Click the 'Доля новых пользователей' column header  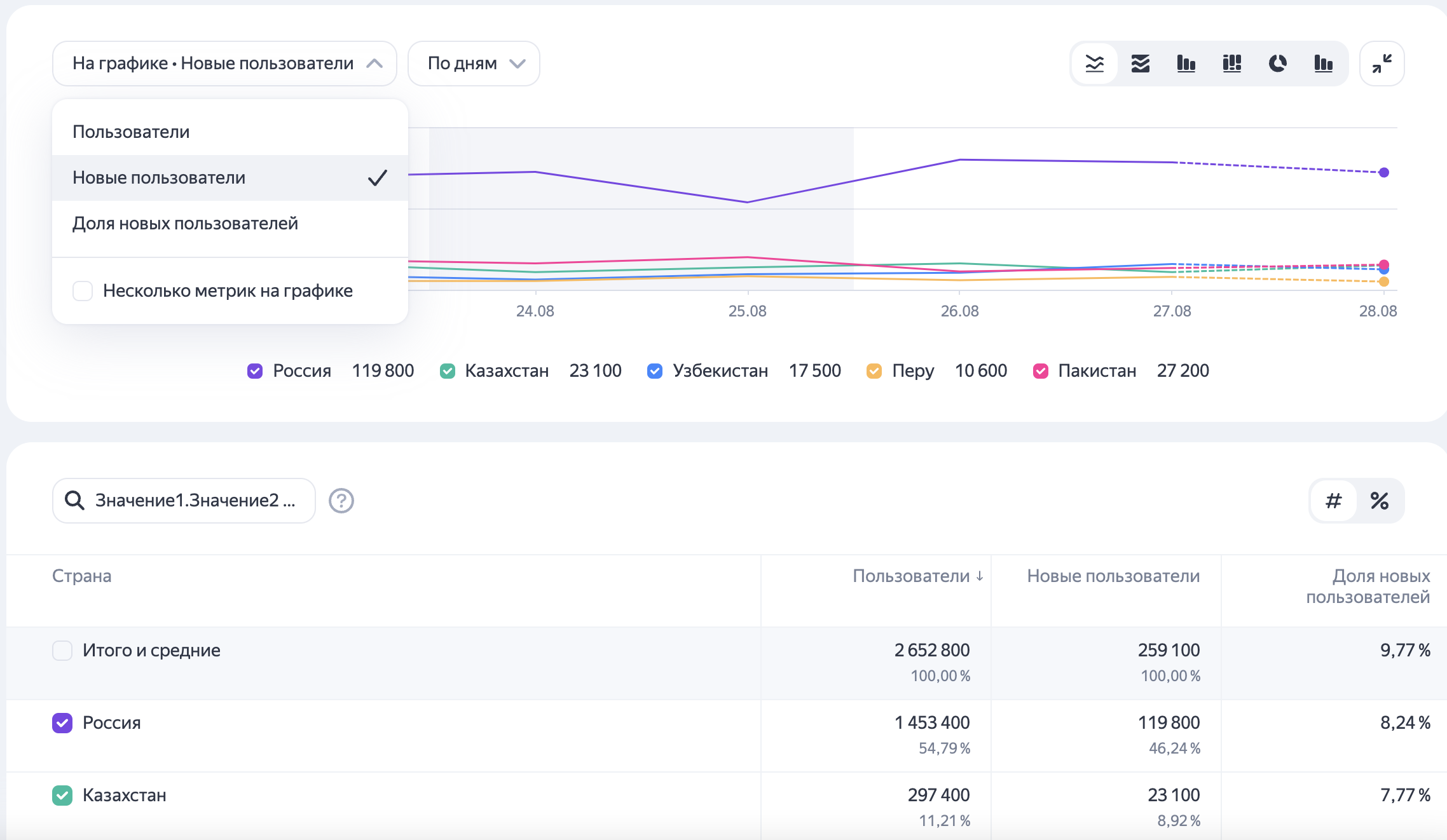pos(1368,586)
